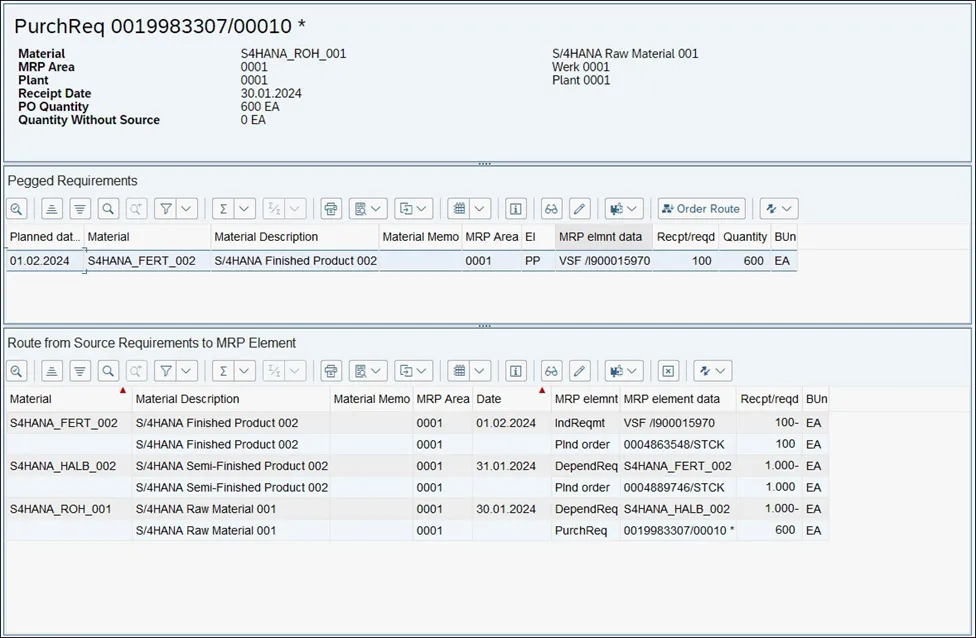Screen dimensions: 976x638
Task: Expand the Sum total dropdown in Pegged Requirements toolbar
Action: pos(245,209)
